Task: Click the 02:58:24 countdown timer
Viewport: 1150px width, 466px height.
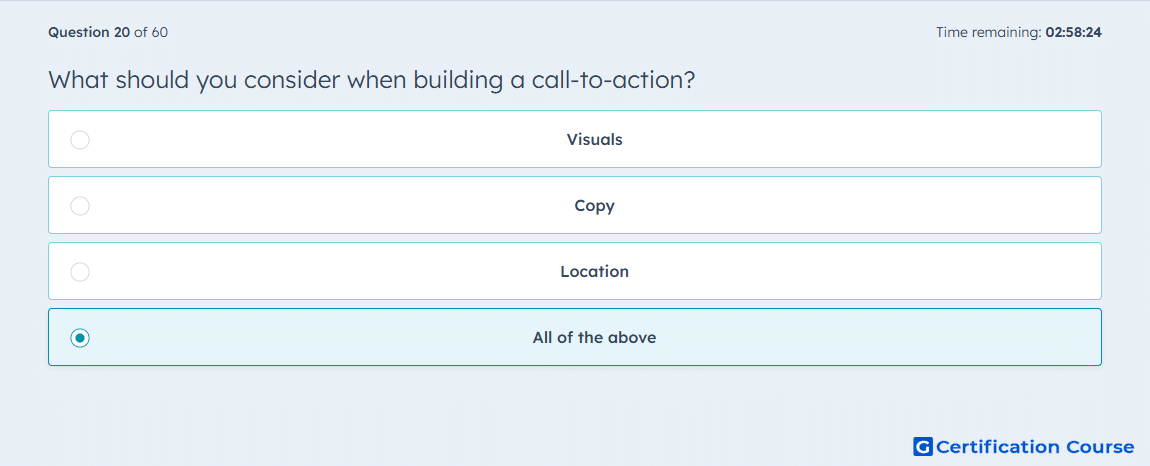Action: 1074,32
